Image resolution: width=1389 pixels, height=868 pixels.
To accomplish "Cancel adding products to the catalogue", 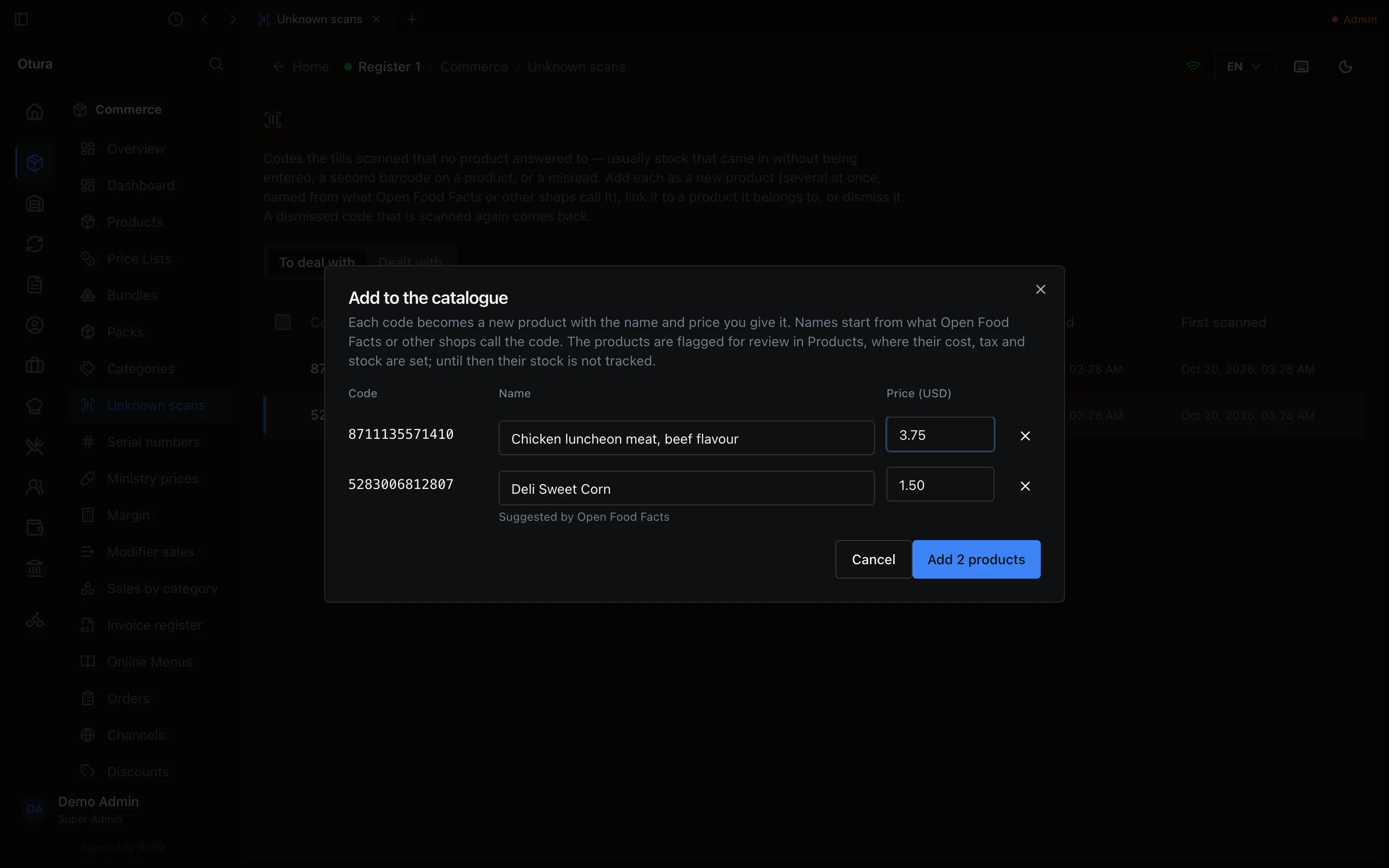I will [x=873, y=559].
